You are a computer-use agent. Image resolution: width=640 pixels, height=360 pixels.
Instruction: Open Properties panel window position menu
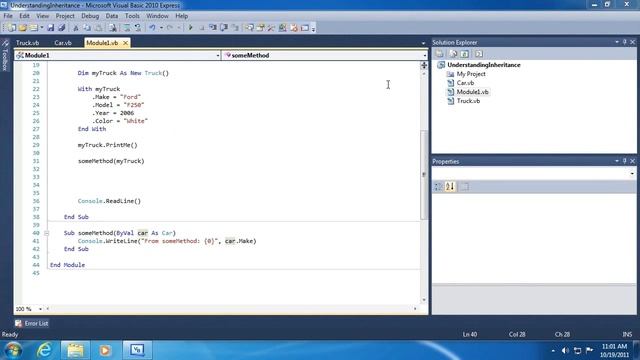click(617, 161)
